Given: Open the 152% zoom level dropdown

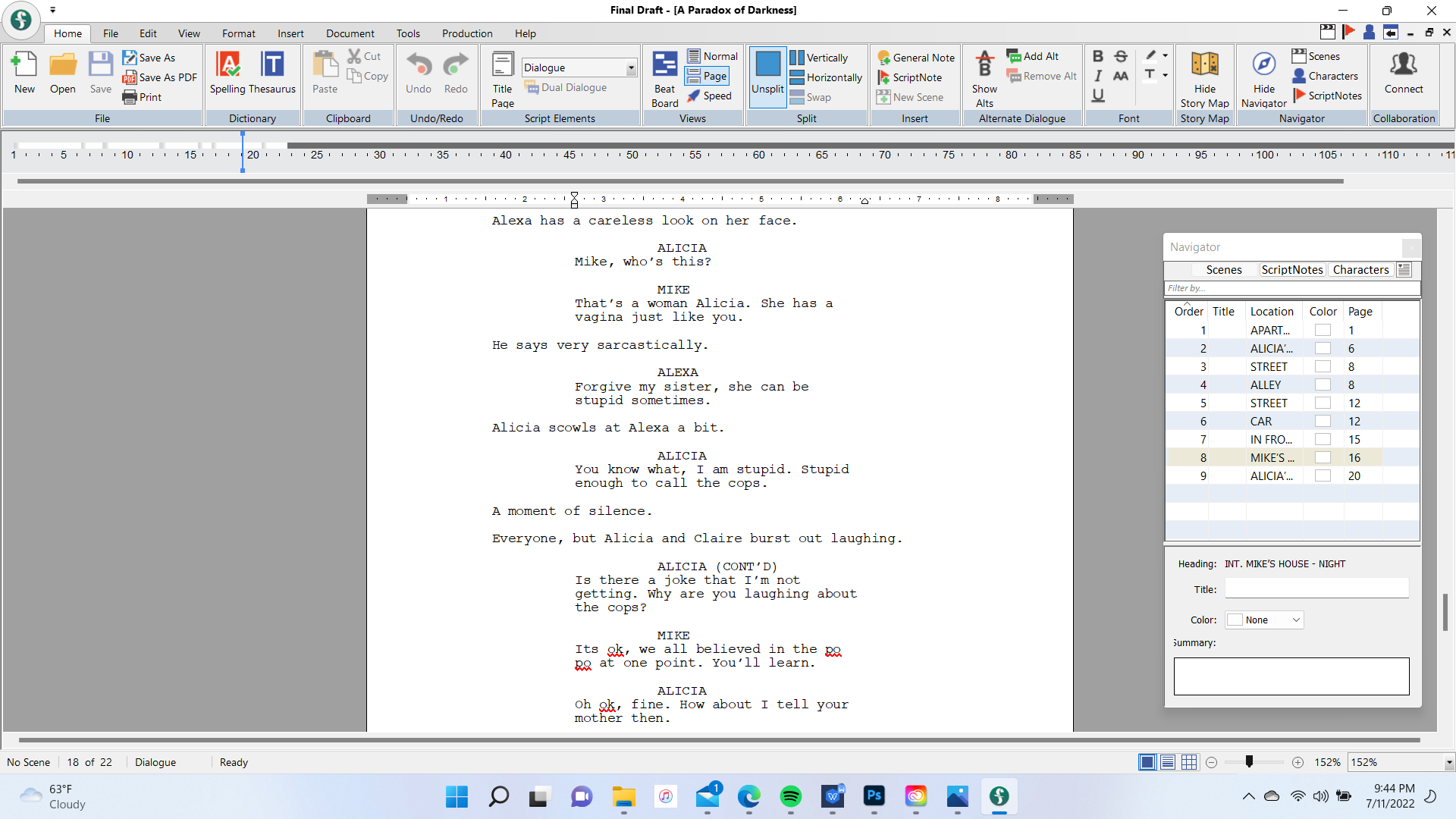Looking at the screenshot, I should (1448, 763).
